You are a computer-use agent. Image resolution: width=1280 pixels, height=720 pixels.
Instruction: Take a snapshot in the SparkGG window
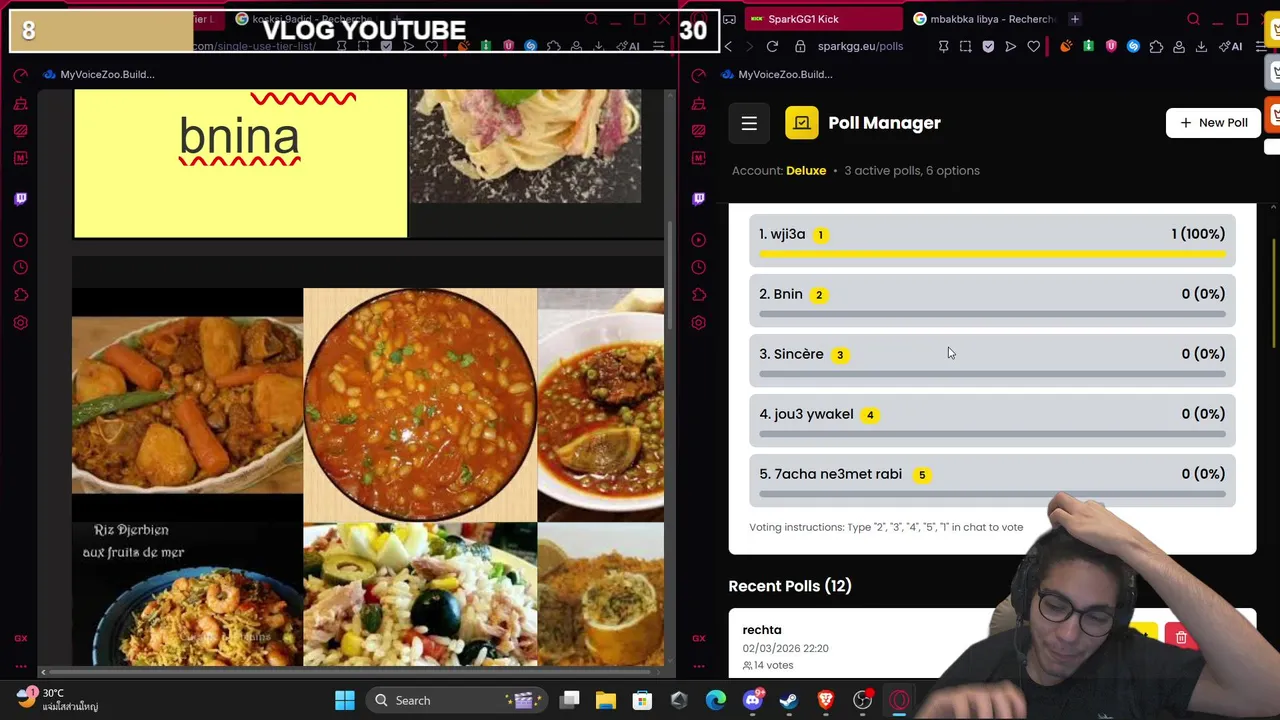click(x=965, y=46)
